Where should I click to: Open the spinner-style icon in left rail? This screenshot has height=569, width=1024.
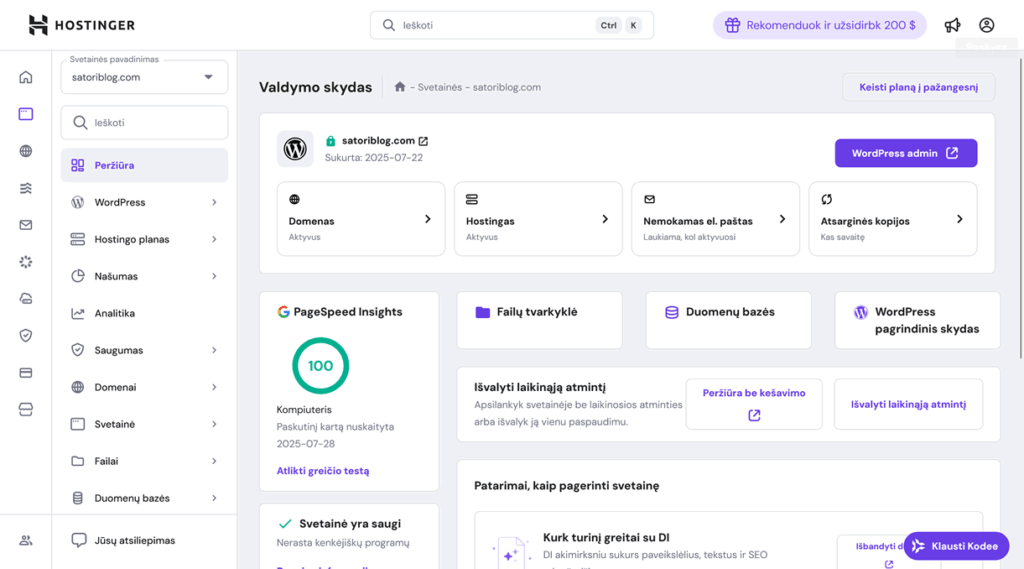click(x=25, y=262)
